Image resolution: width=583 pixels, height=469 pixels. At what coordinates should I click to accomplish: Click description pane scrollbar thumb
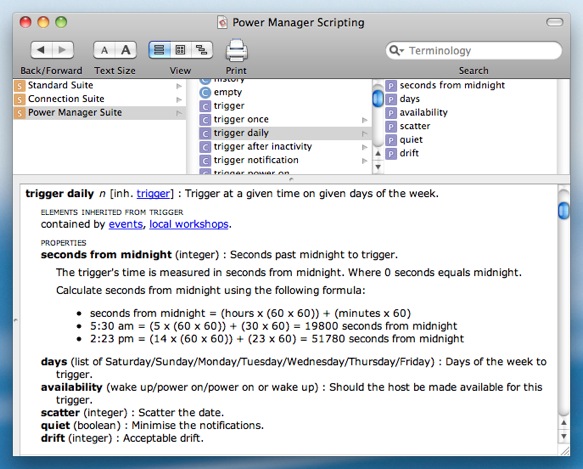(x=564, y=211)
